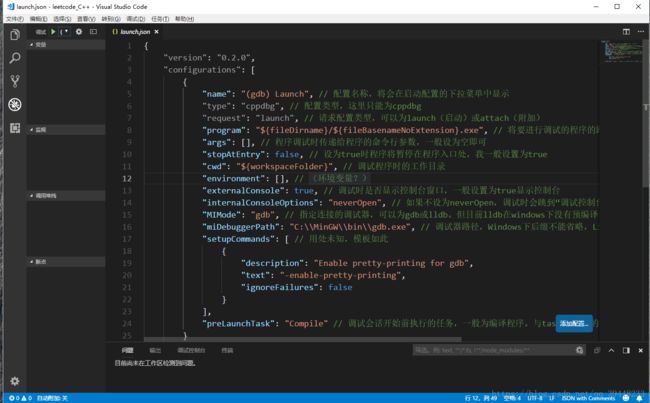Collapse the 断点 (Breakpoints) section
This screenshot has height=403, width=650.
click(66, 262)
